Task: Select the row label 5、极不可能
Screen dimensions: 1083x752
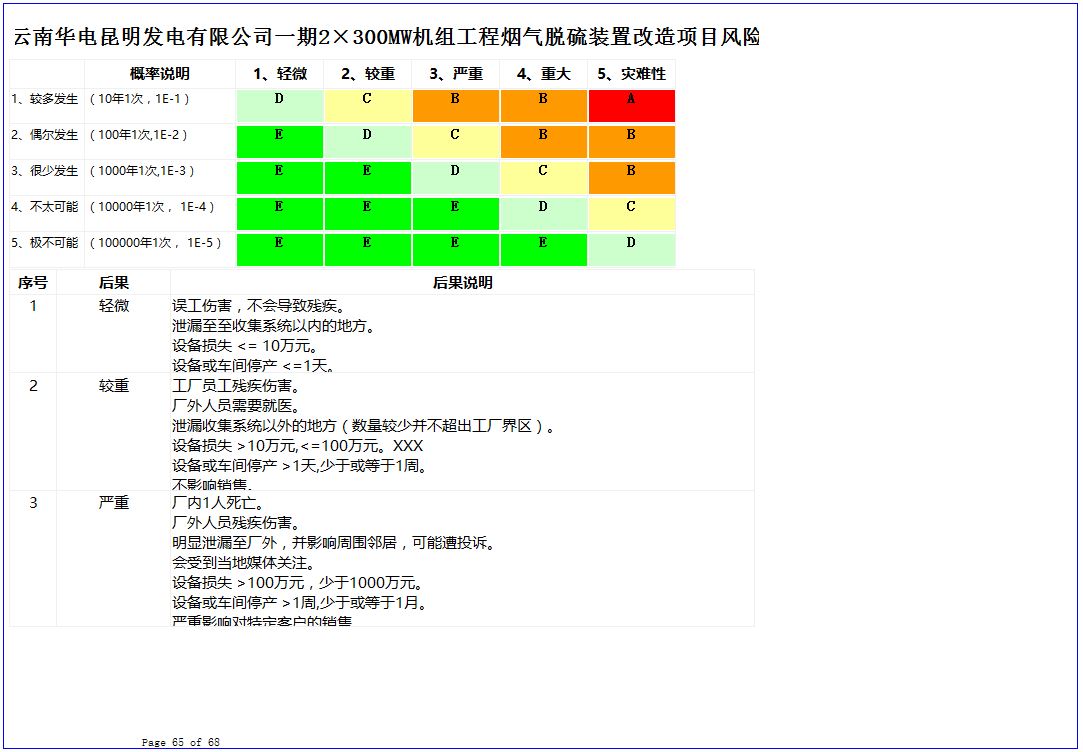Action: coord(45,242)
